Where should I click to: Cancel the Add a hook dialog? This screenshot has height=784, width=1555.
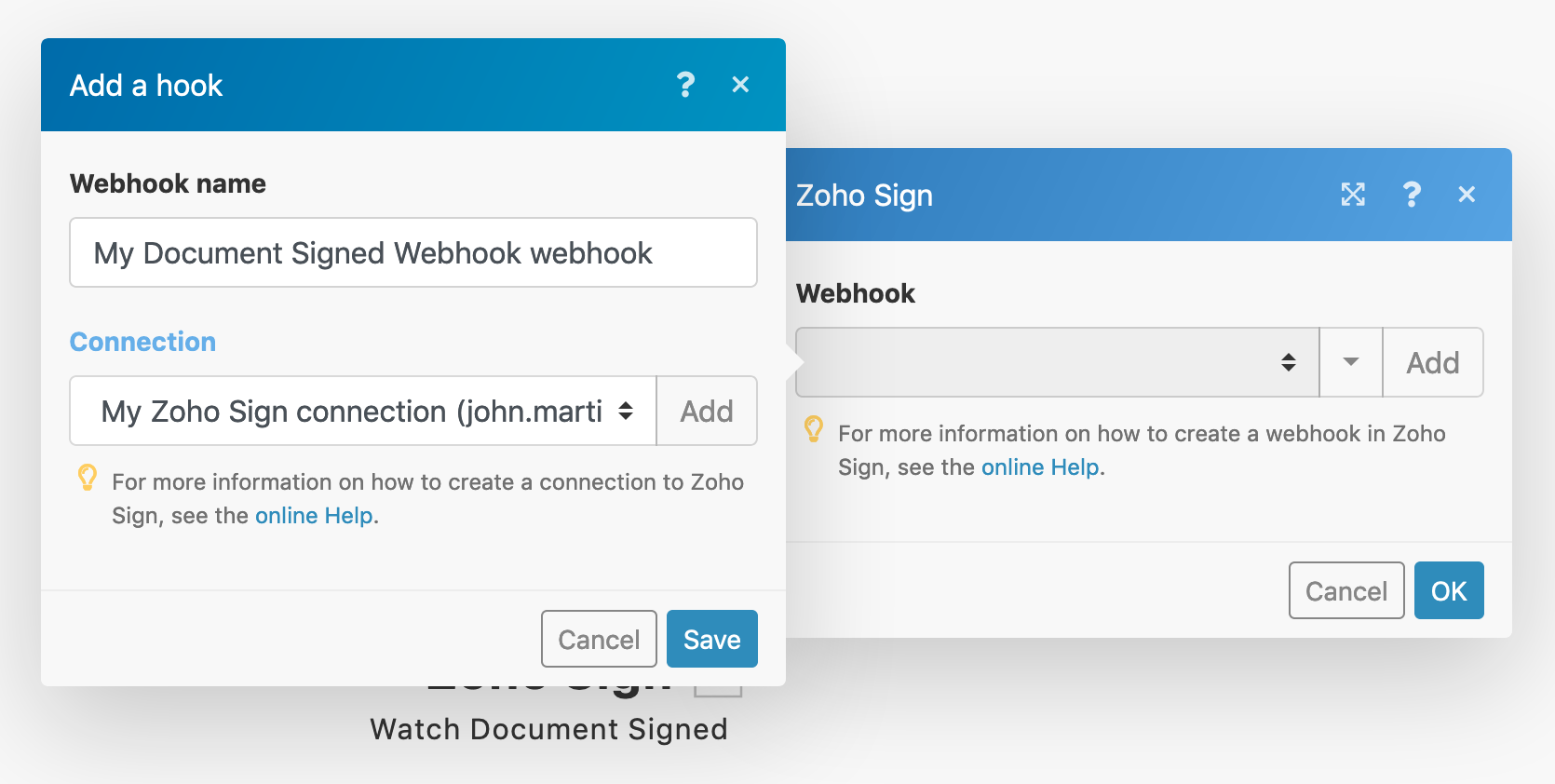[x=599, y=639]
